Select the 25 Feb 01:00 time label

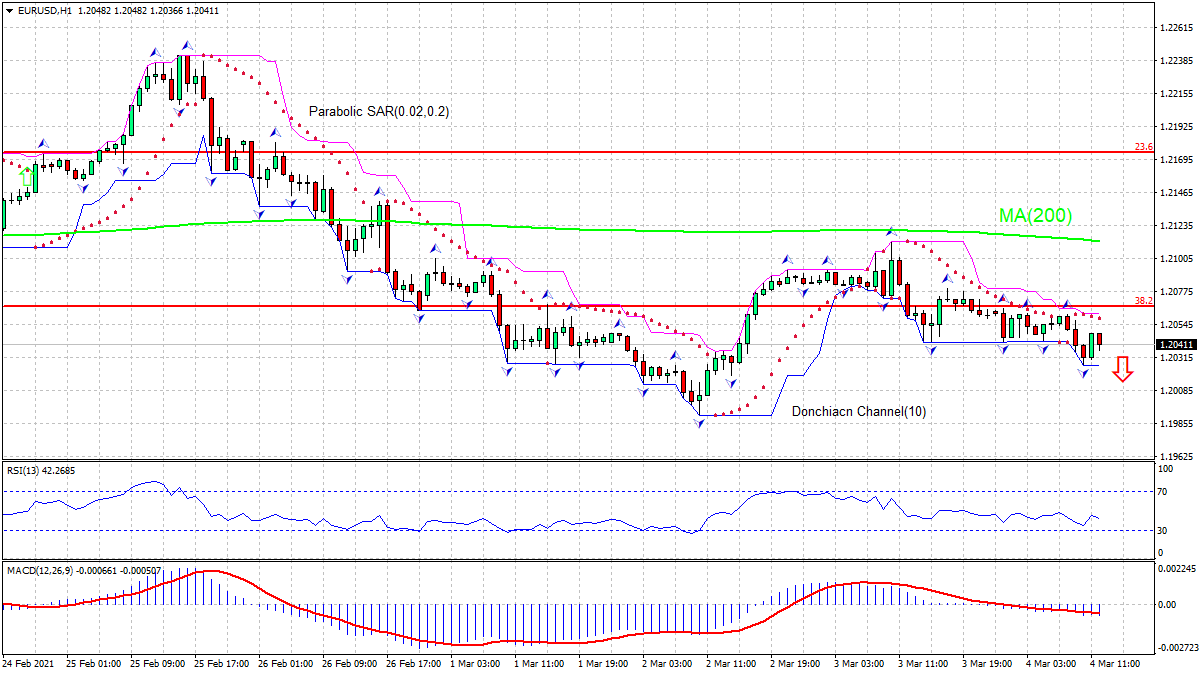pos(93,663)
